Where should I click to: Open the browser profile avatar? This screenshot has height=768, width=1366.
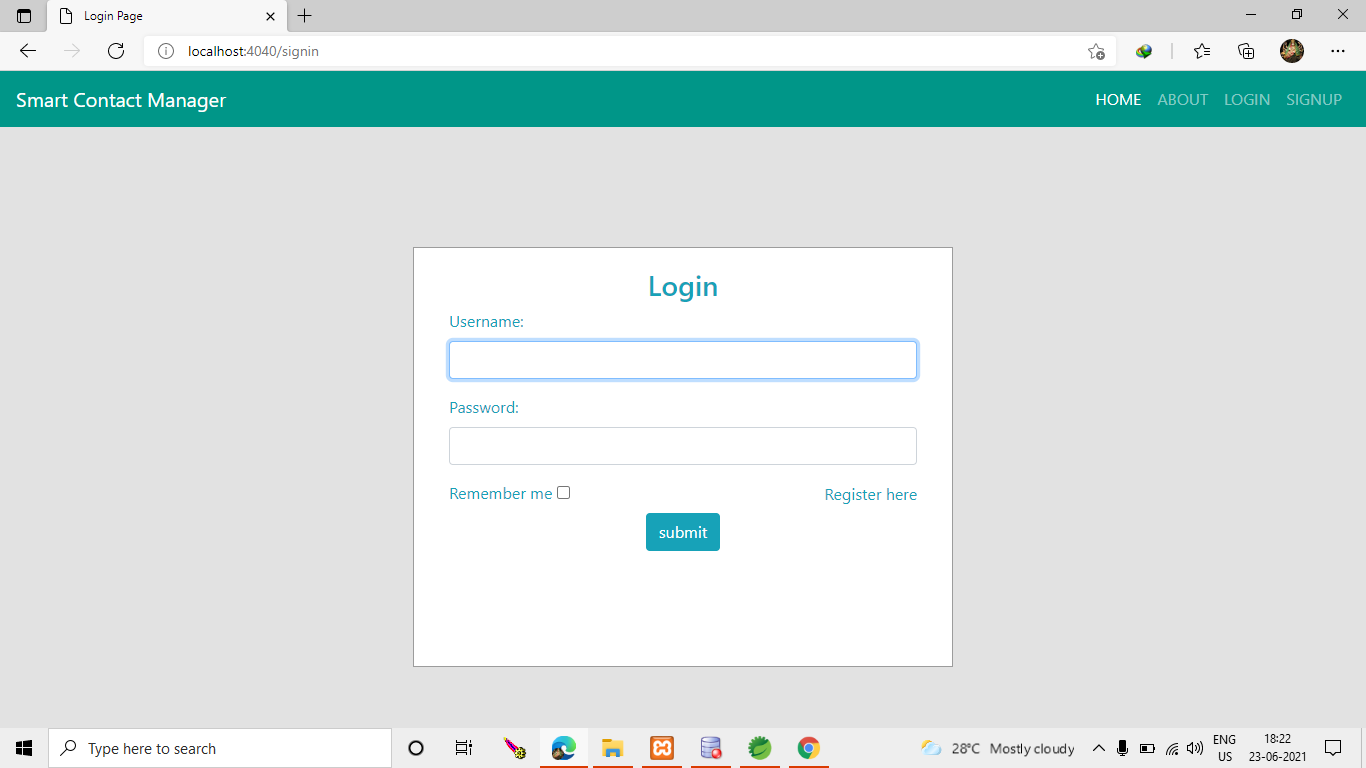[x=1291, y=51]
